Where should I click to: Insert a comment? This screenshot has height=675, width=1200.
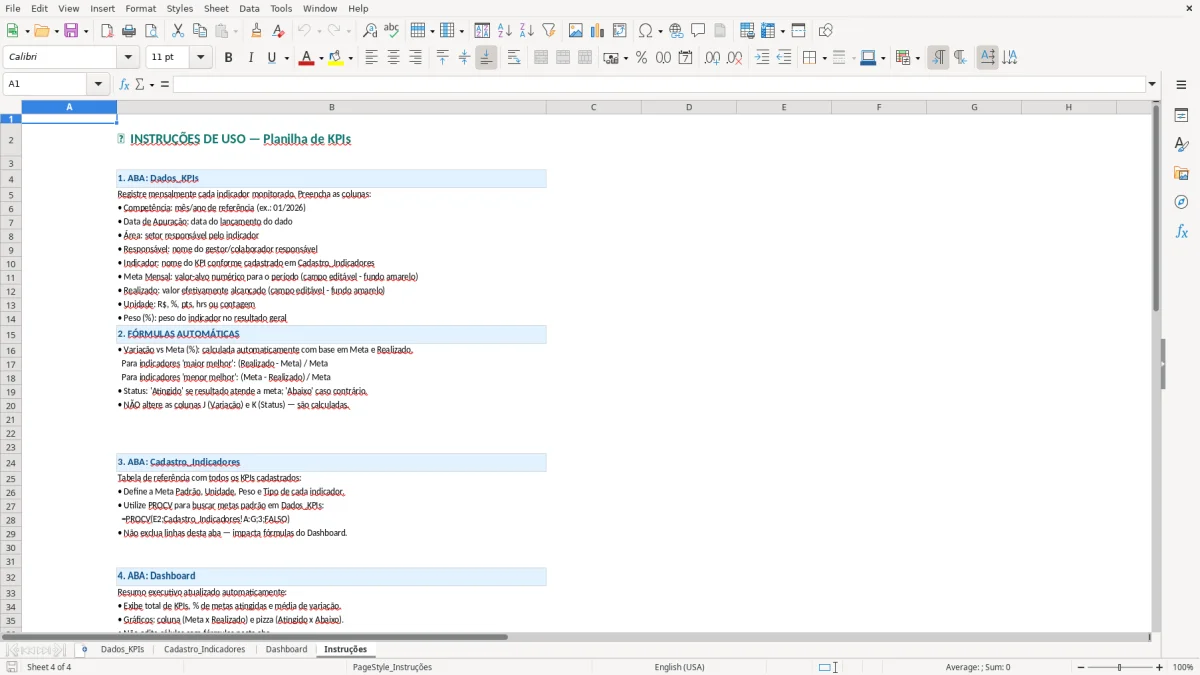(x=698, y=31)
